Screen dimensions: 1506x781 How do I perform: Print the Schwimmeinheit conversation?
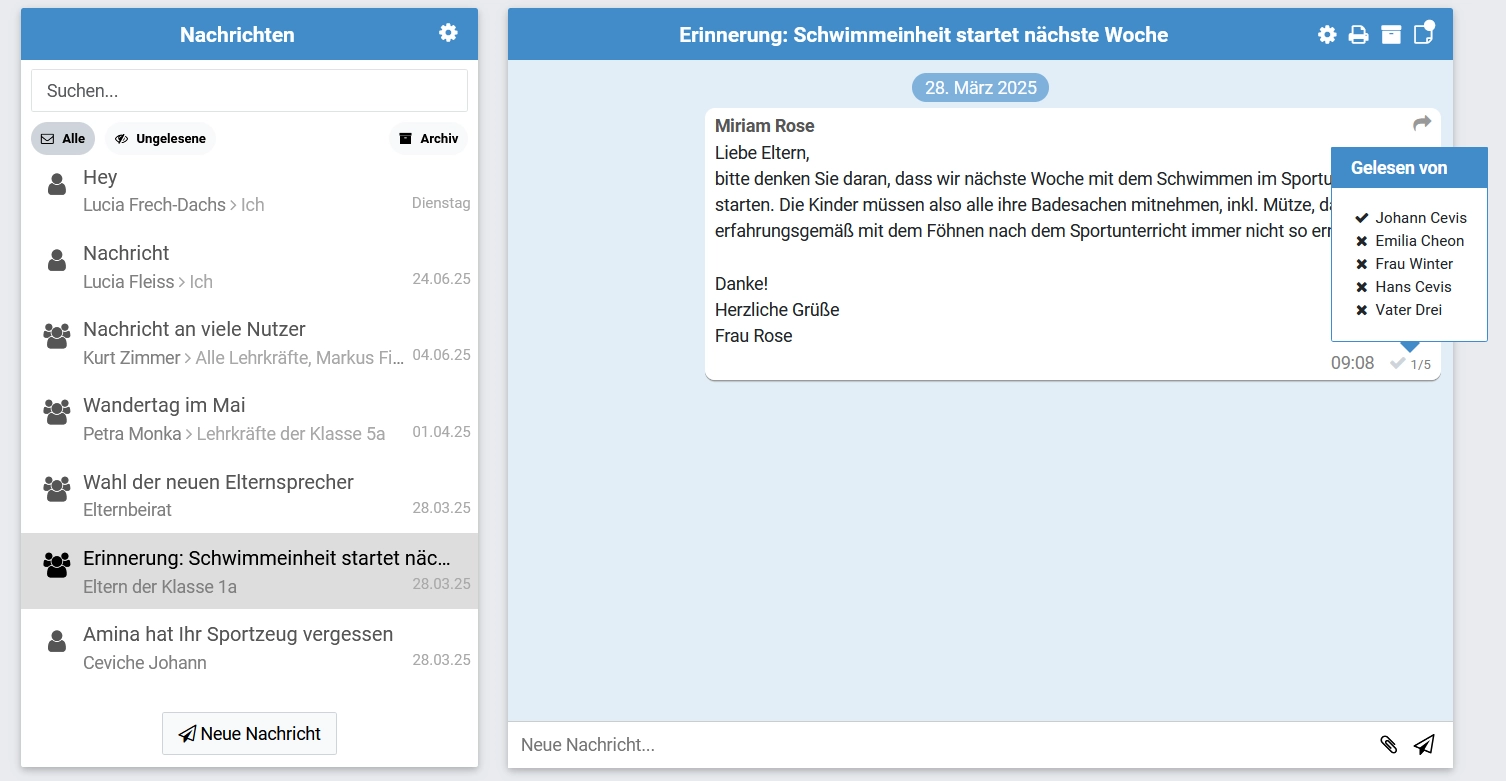click(1357, 33)
